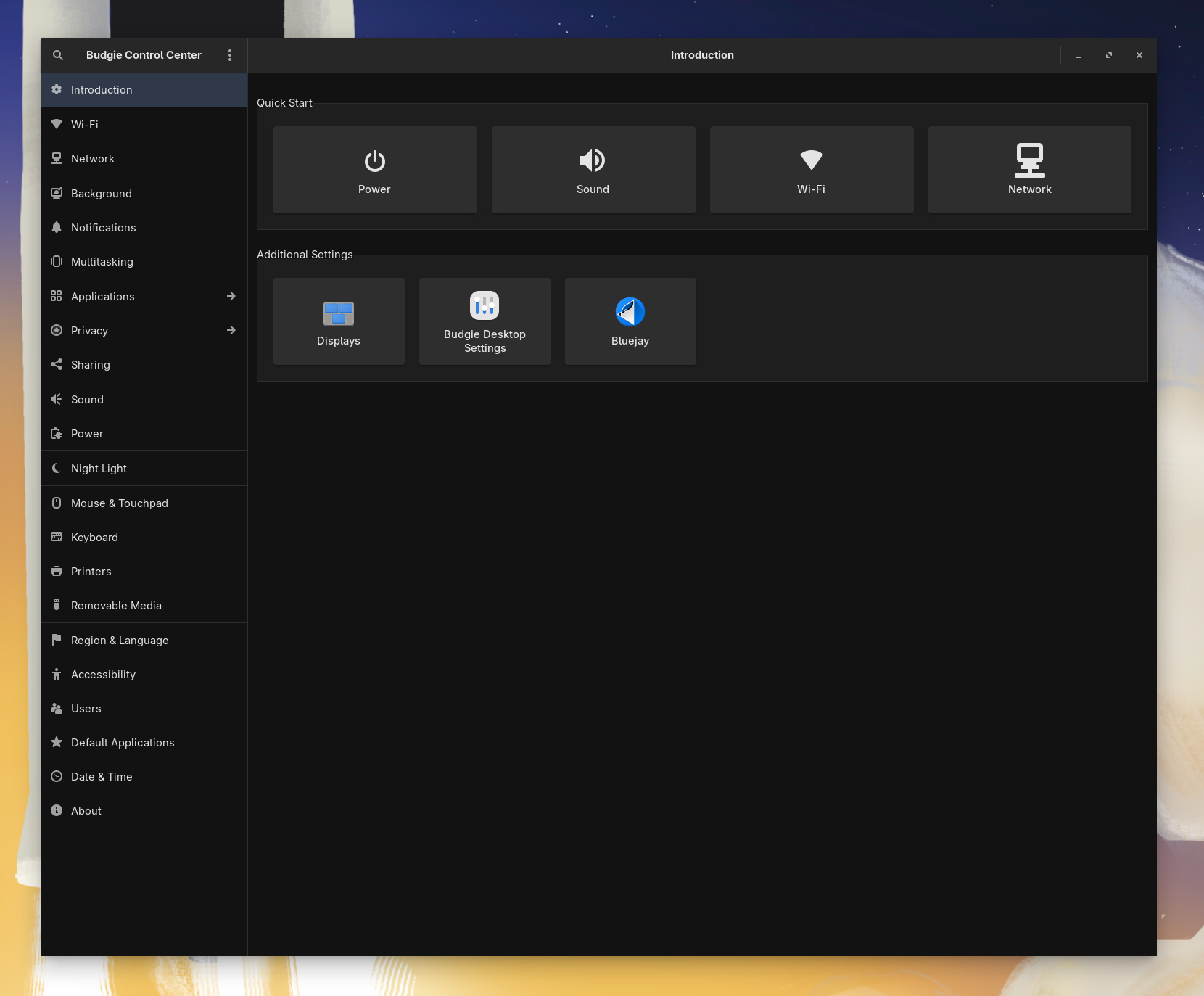Open the Power quick start tile
1204x996 pixels.
(375, 170)
